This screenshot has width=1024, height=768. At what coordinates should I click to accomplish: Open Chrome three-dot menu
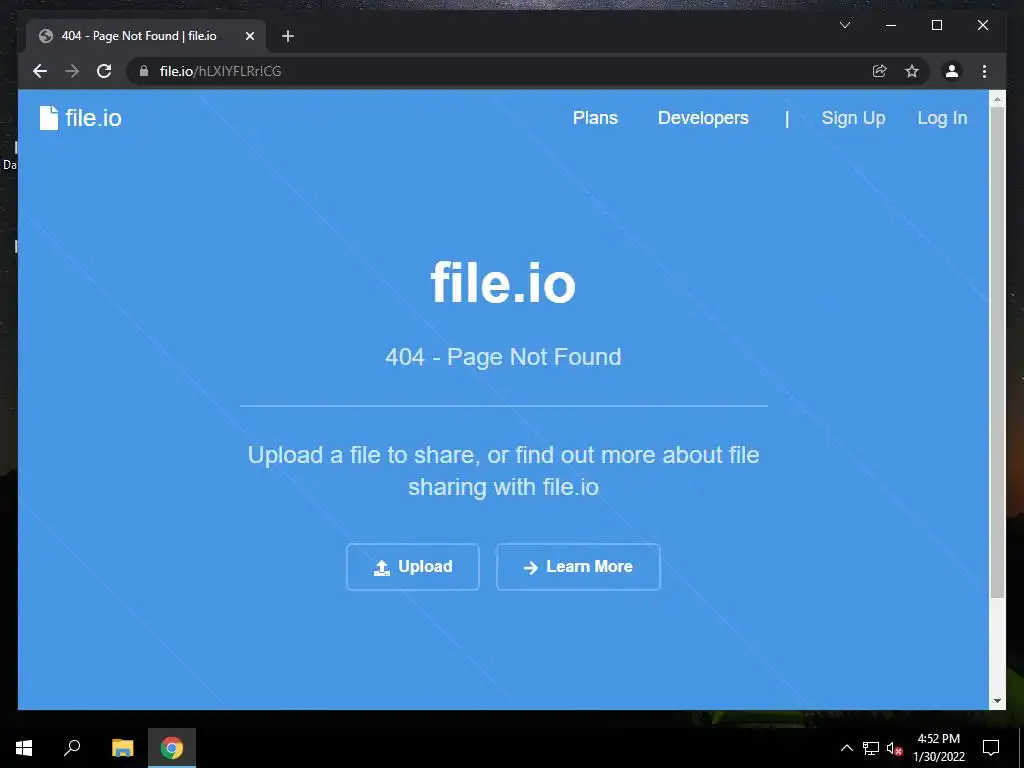pyautogui.click(x=984, y=71)
